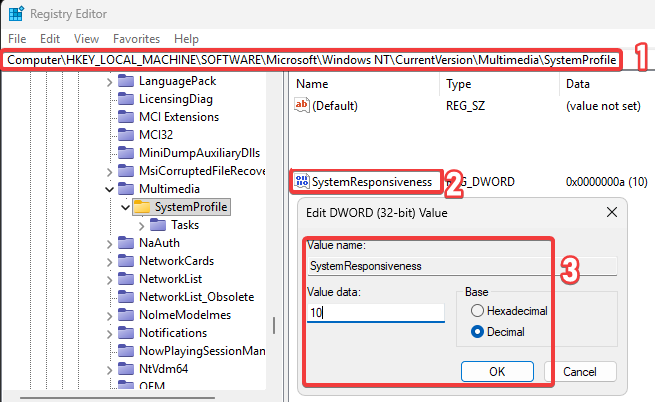
Task: Expand the NetworkCards key
Action: 109,262
